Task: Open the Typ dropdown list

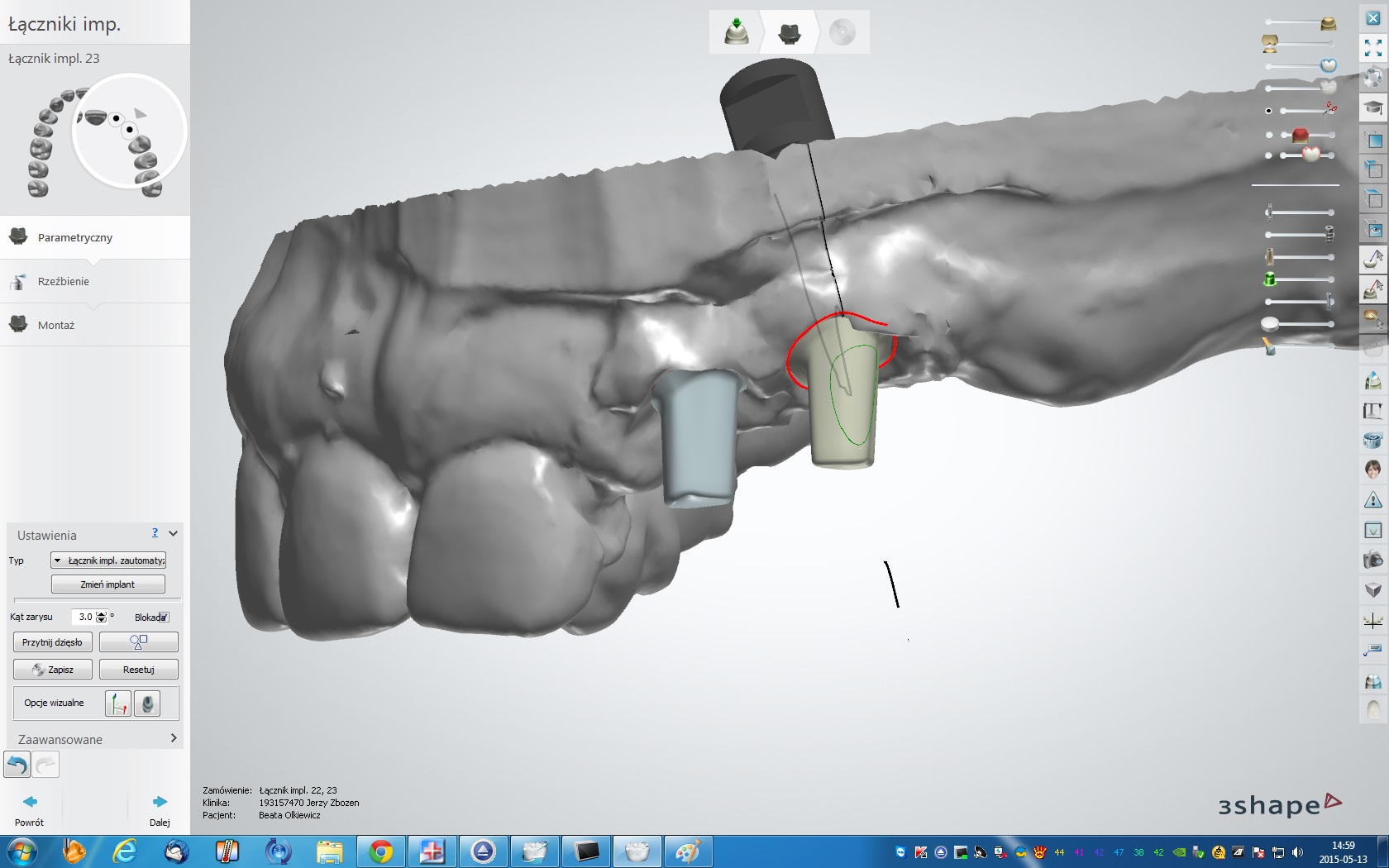Action: pos(108,560)
